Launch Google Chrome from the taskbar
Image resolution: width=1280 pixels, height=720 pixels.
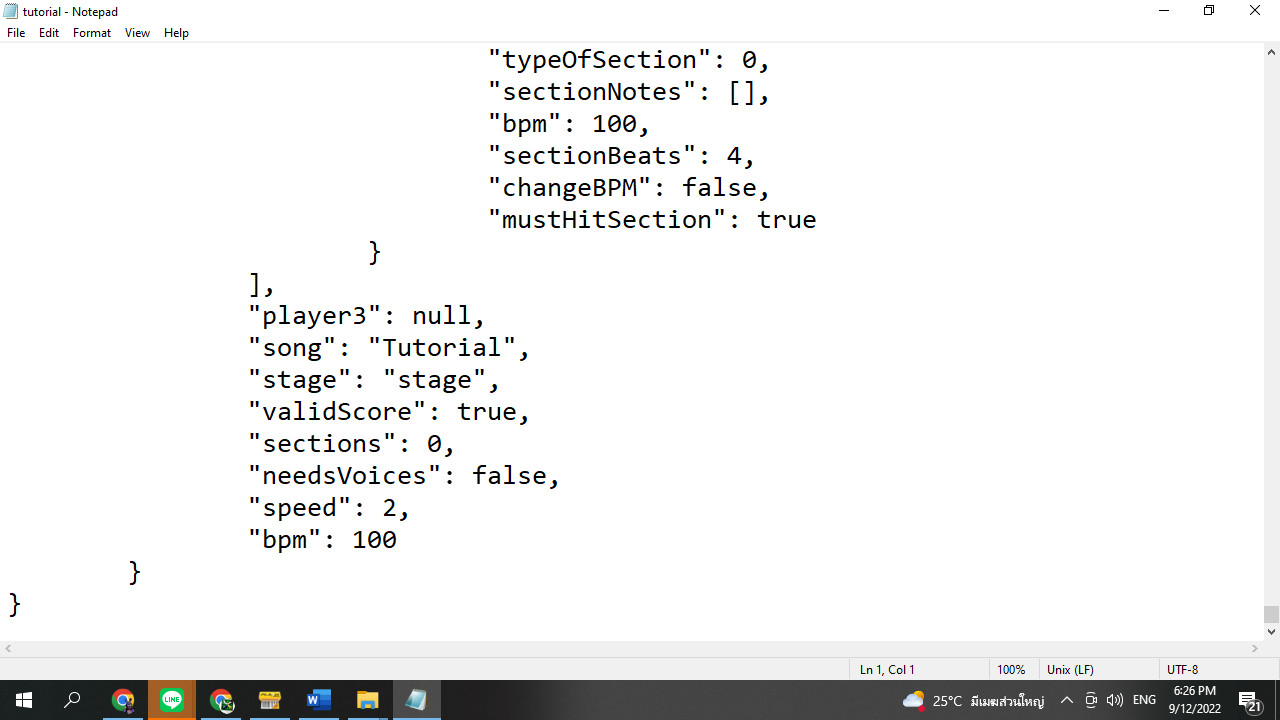click(124, 699)
